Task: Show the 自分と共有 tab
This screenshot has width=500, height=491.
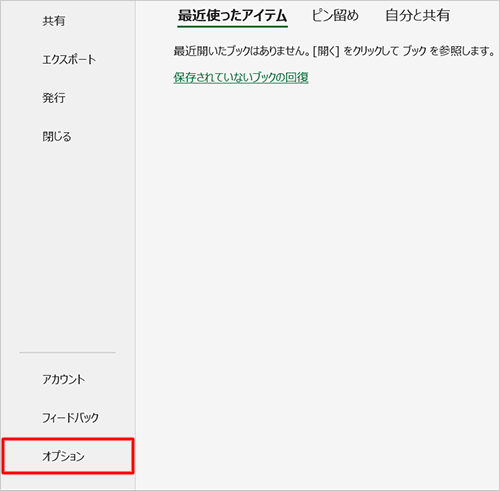Action: pyautogui.click(x=417, y=16)
